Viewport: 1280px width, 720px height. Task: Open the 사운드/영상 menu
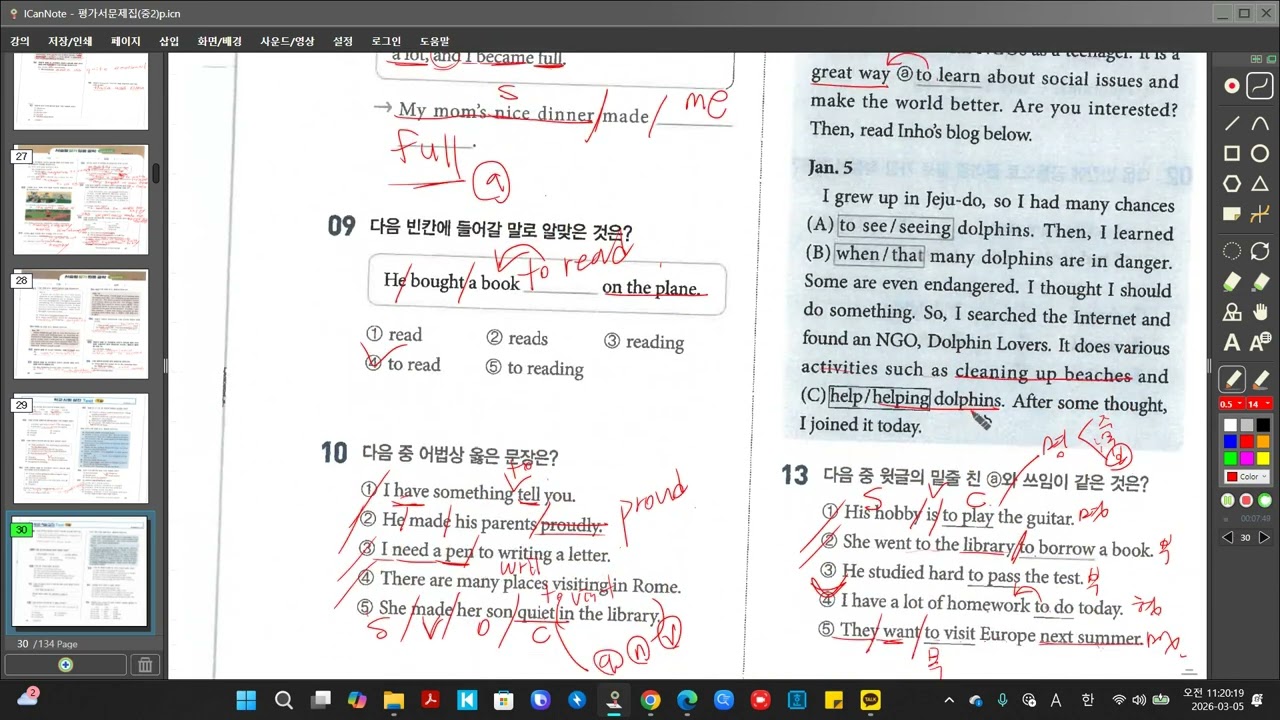tap(287, 41)
